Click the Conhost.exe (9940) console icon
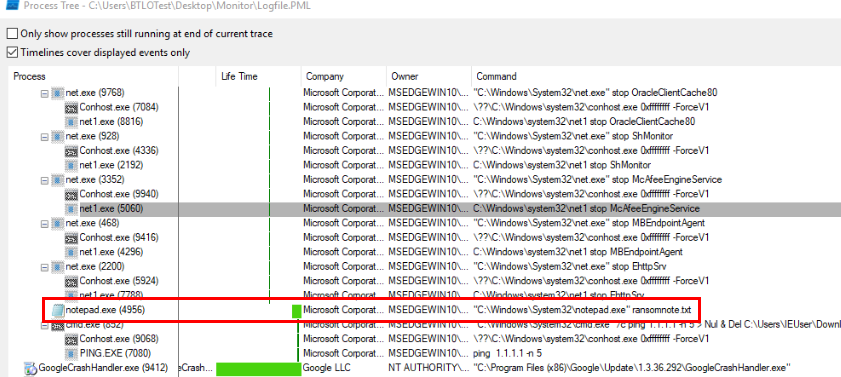841x377 pixels. coord(71,194)
